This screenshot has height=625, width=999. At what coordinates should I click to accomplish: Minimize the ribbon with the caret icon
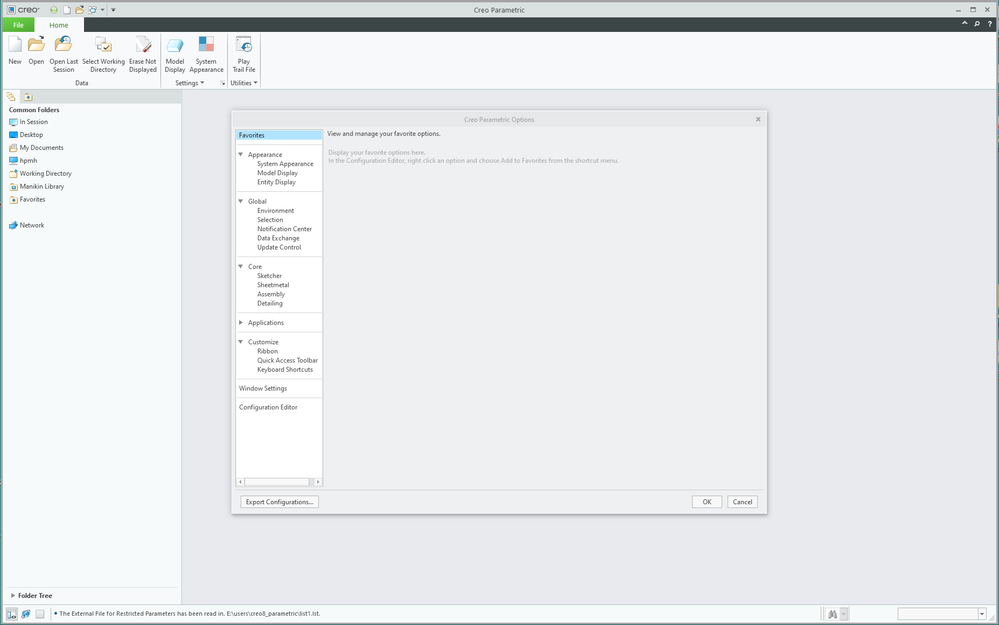coord(965,24)
